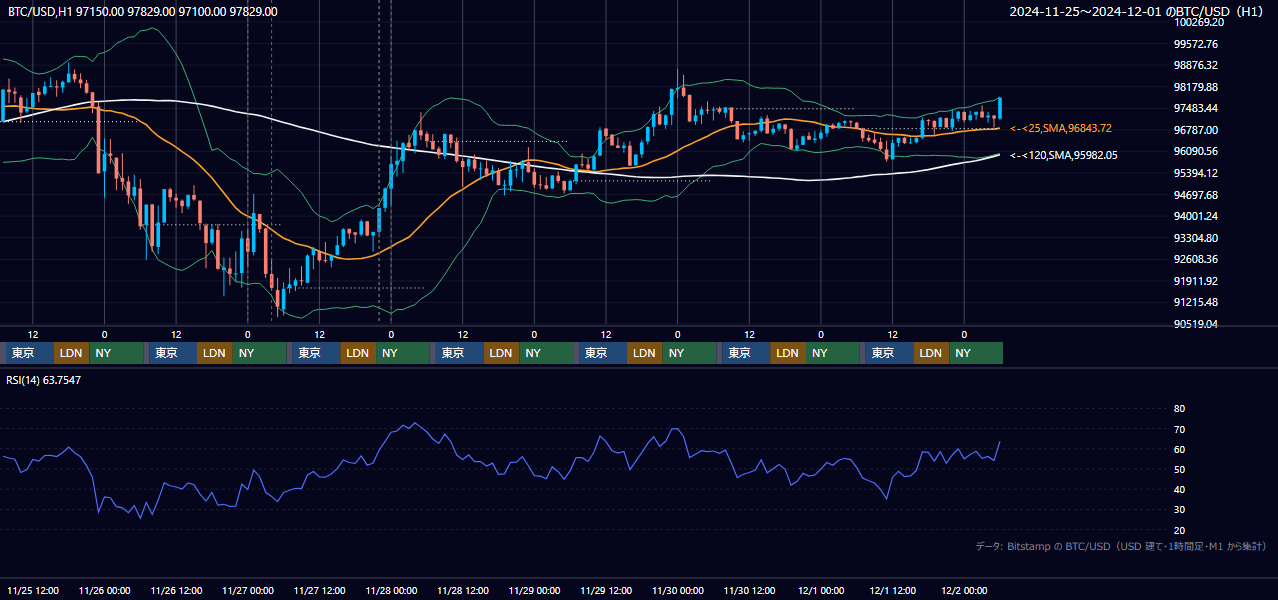Click the BTC/USD,H1 OHLC header text

pyautogui.click(x=143, y=11)
